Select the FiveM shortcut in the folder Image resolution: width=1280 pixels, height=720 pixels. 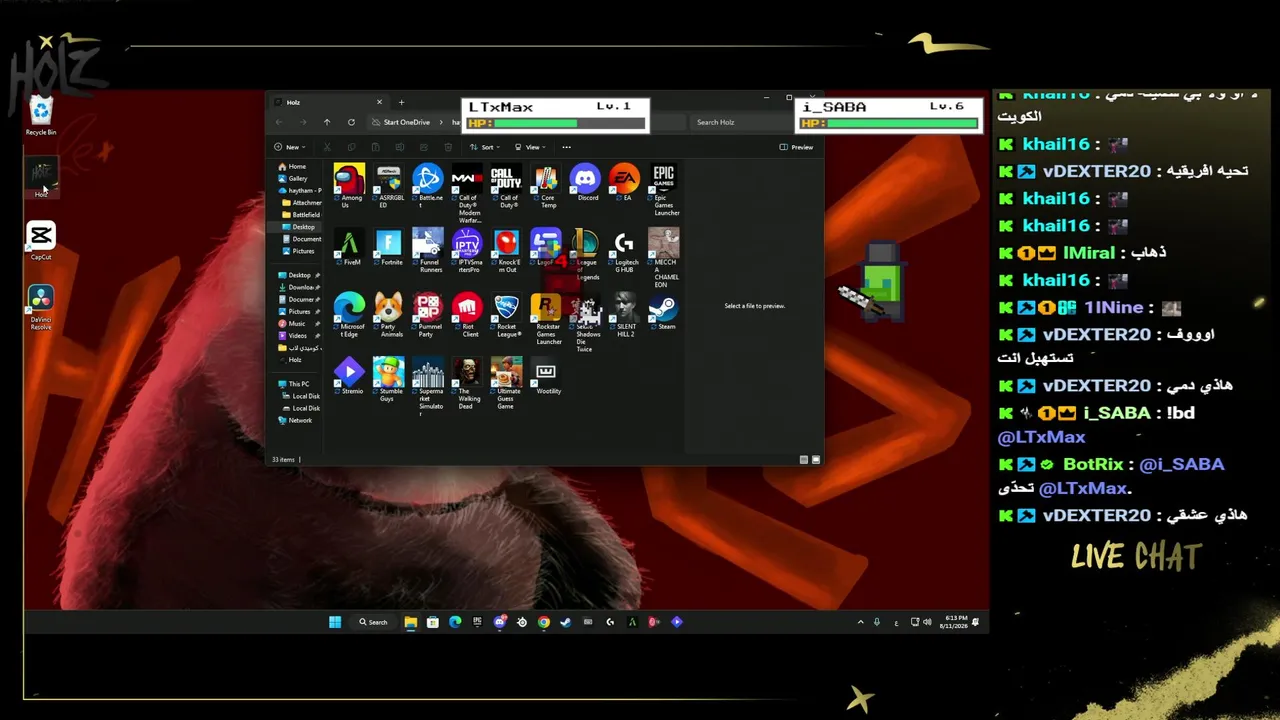tap(349, 247)
